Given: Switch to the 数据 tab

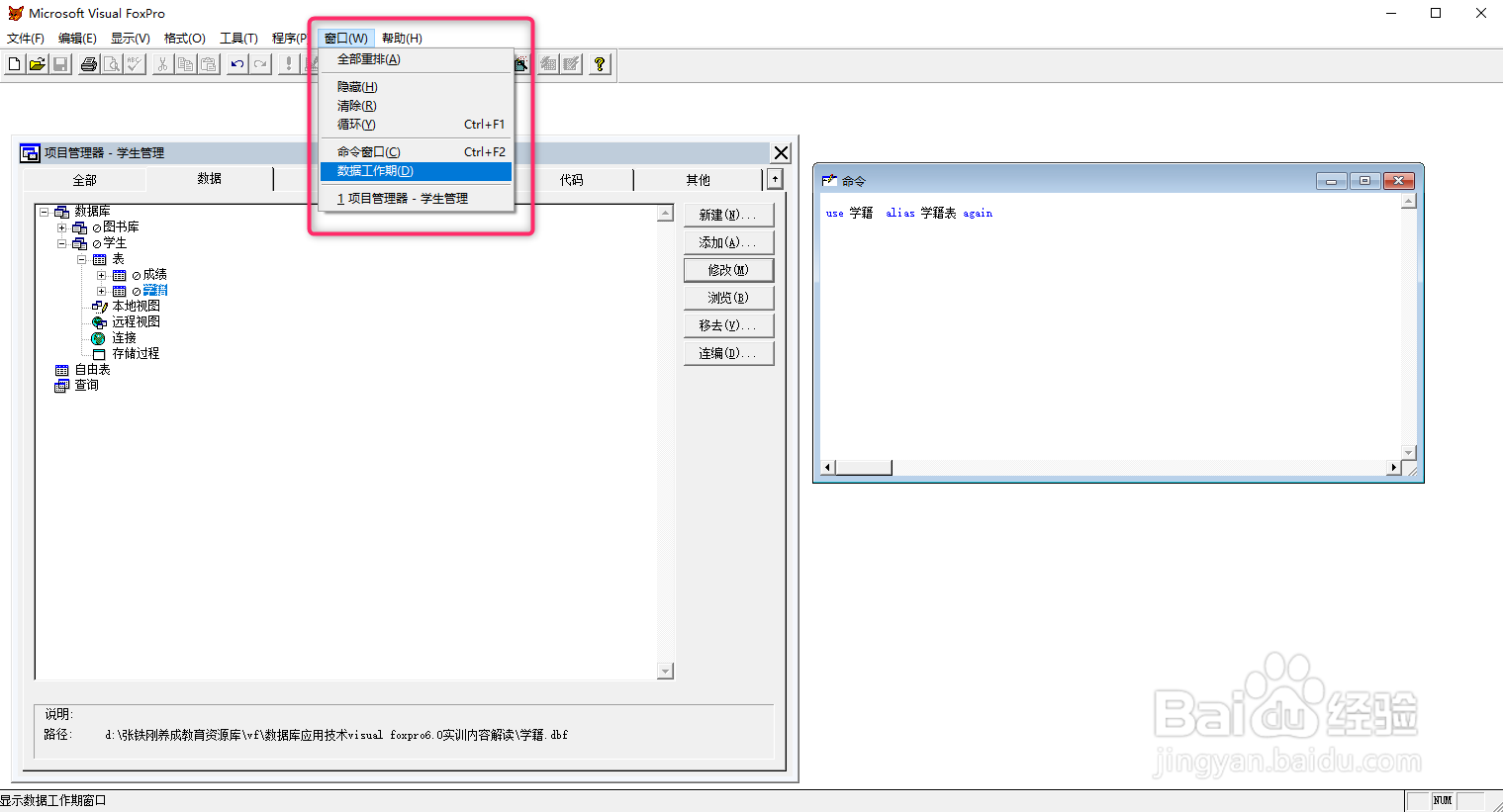Looking at the screenshot, I should point(209,178).
